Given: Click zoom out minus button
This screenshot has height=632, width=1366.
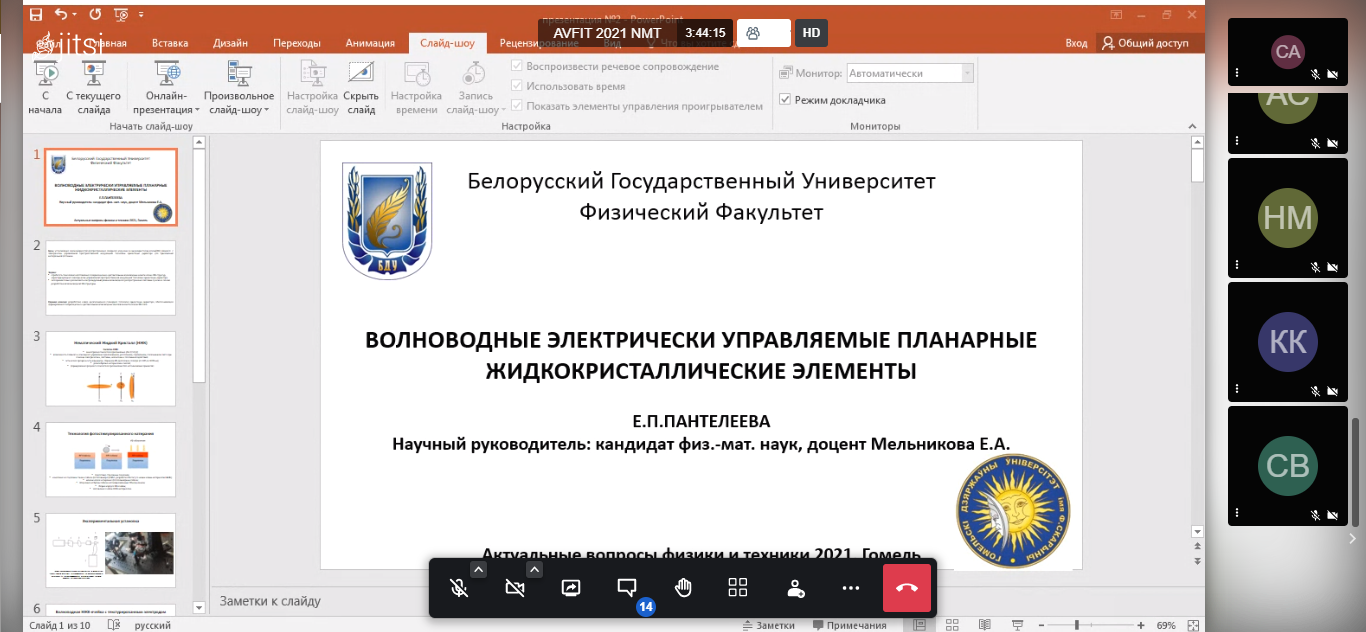Looking at the screenshot, I should pos(1042,625).
